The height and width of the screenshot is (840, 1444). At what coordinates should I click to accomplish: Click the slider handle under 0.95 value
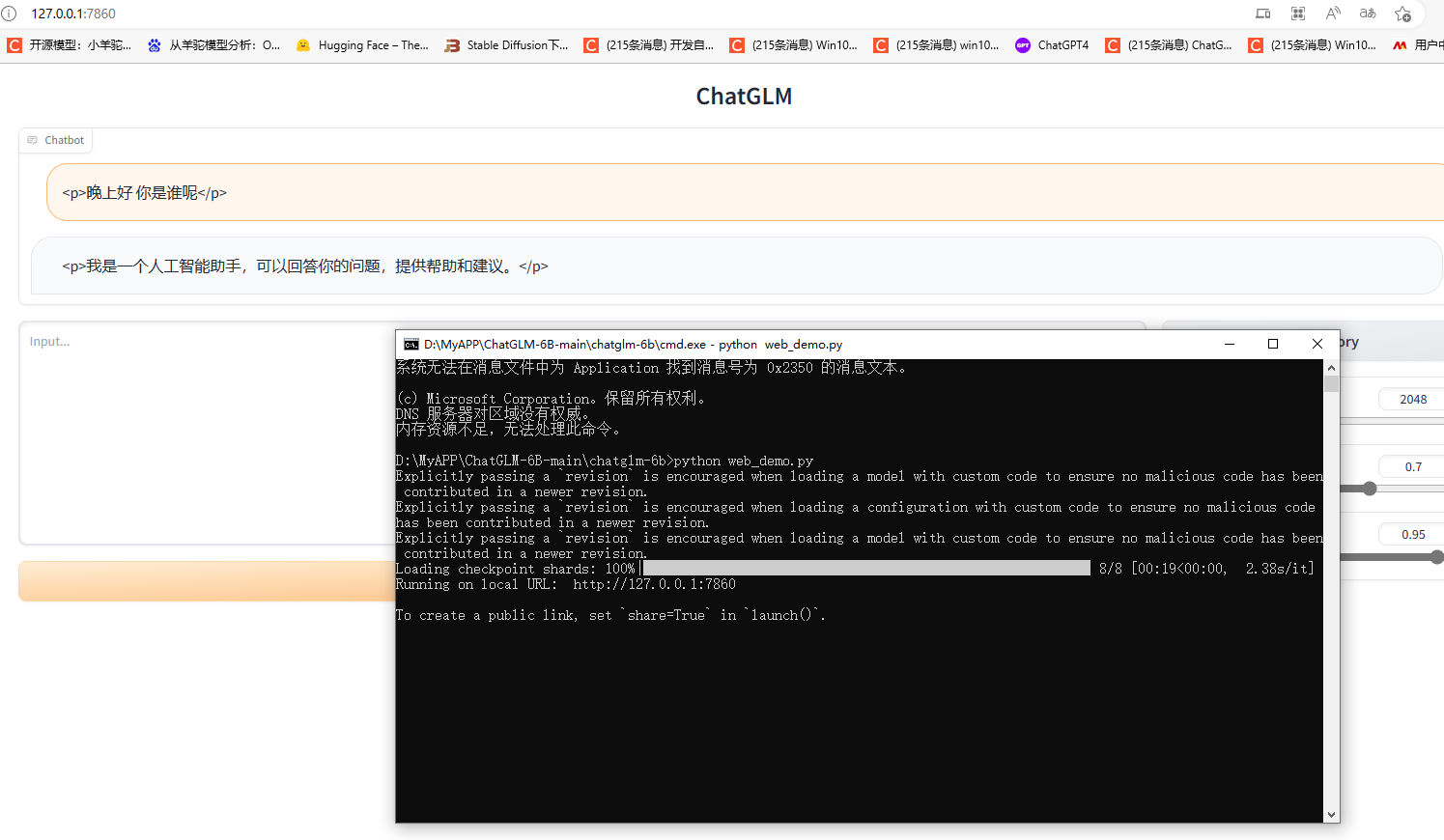click(x=1437, y=557)
